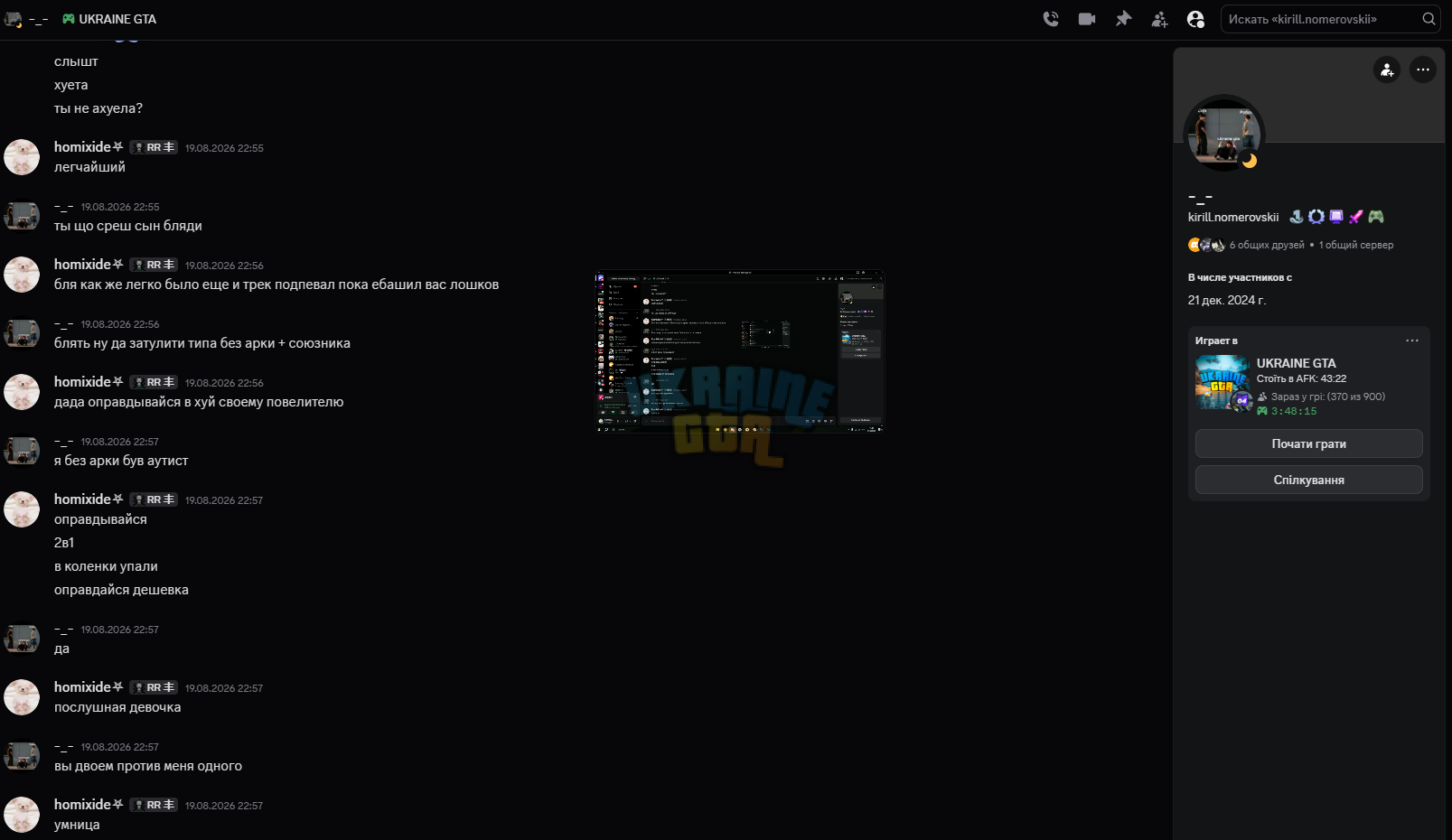Click the homixide avatar beside the бля как же message
Viewport: 1452px width, 840px height.
[22, 275]
